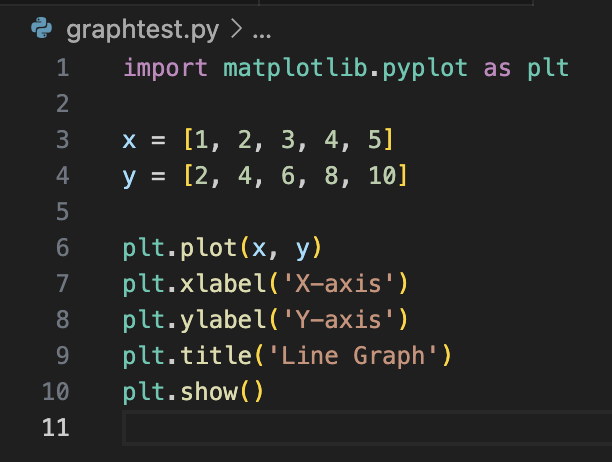Click 'pyplot' in the import statement

pyautogui.click(x=425, y=69)
